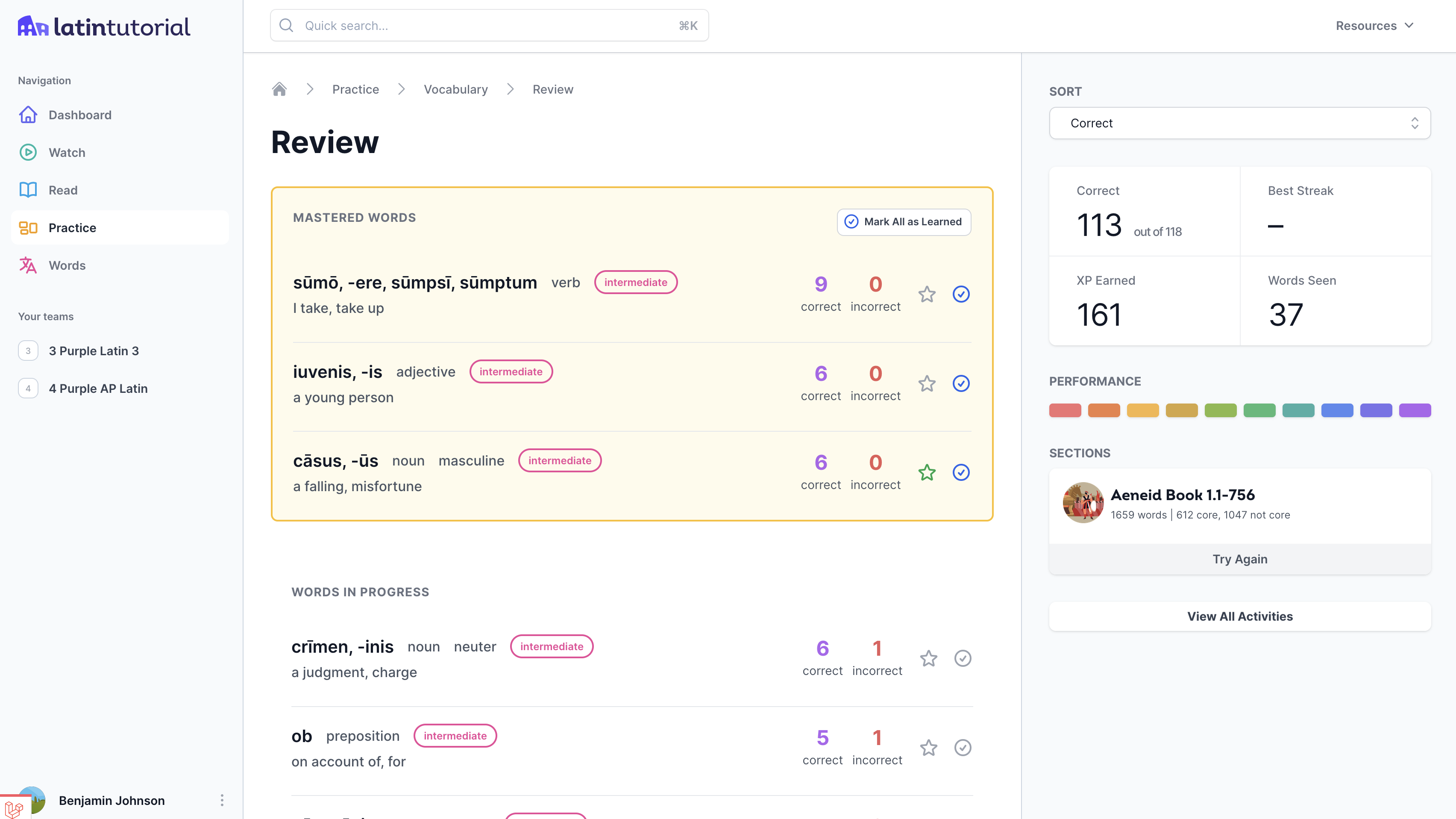Click the latintutorial logo
Viewport: 1456px width, 819px height.
[x=104, y=27]
